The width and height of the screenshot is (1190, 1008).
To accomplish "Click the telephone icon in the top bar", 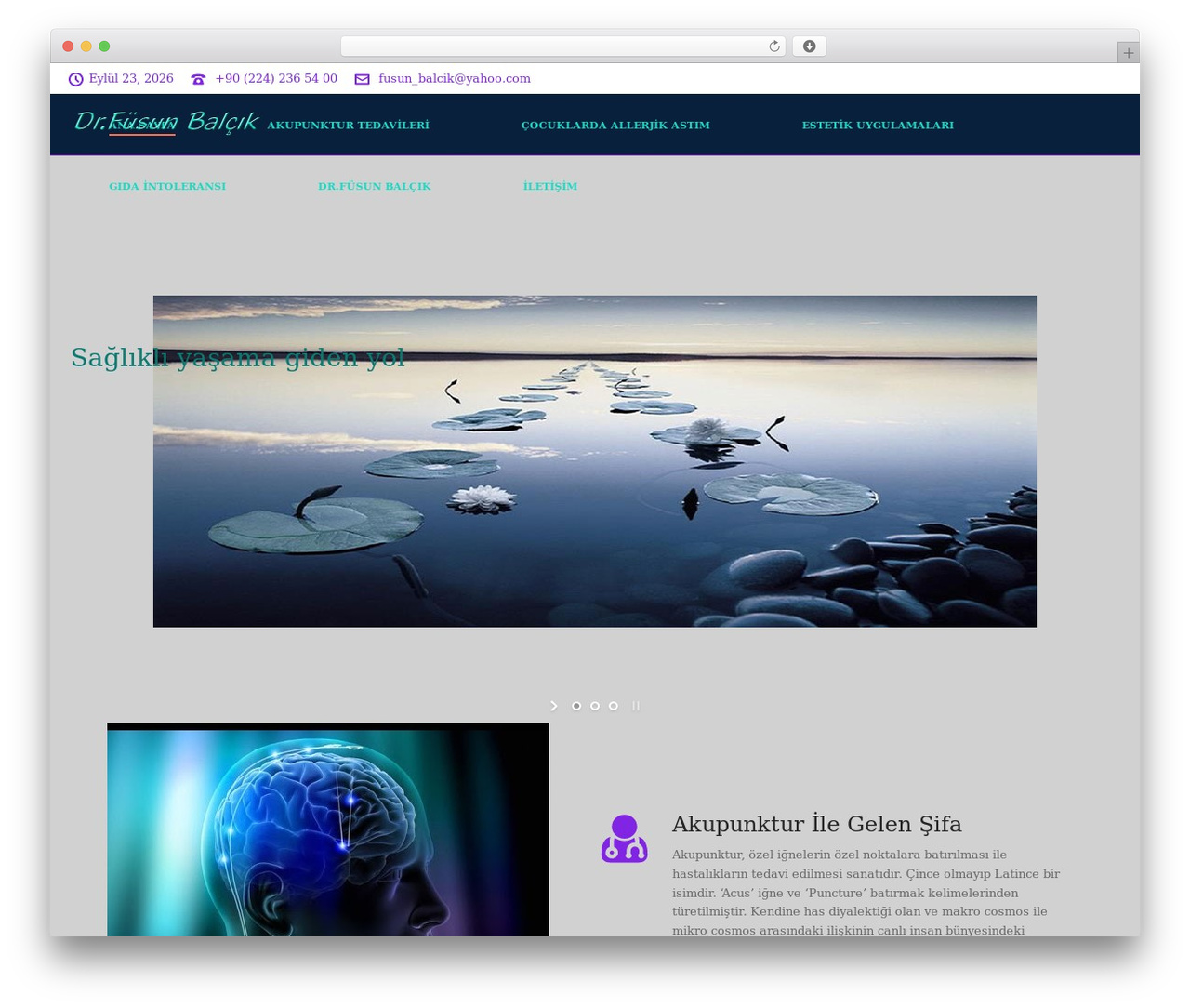I will pyautogui.click(x=198, y=79).
